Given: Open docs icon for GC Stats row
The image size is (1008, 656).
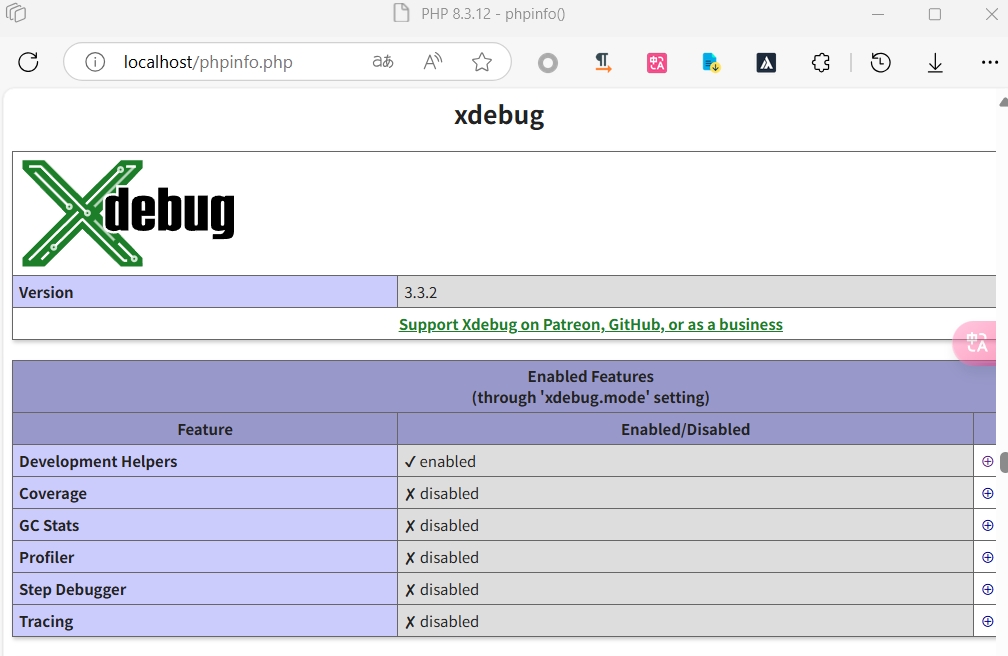Looking at the screenshot, I should pyautogui.click(x=987, y=525).
